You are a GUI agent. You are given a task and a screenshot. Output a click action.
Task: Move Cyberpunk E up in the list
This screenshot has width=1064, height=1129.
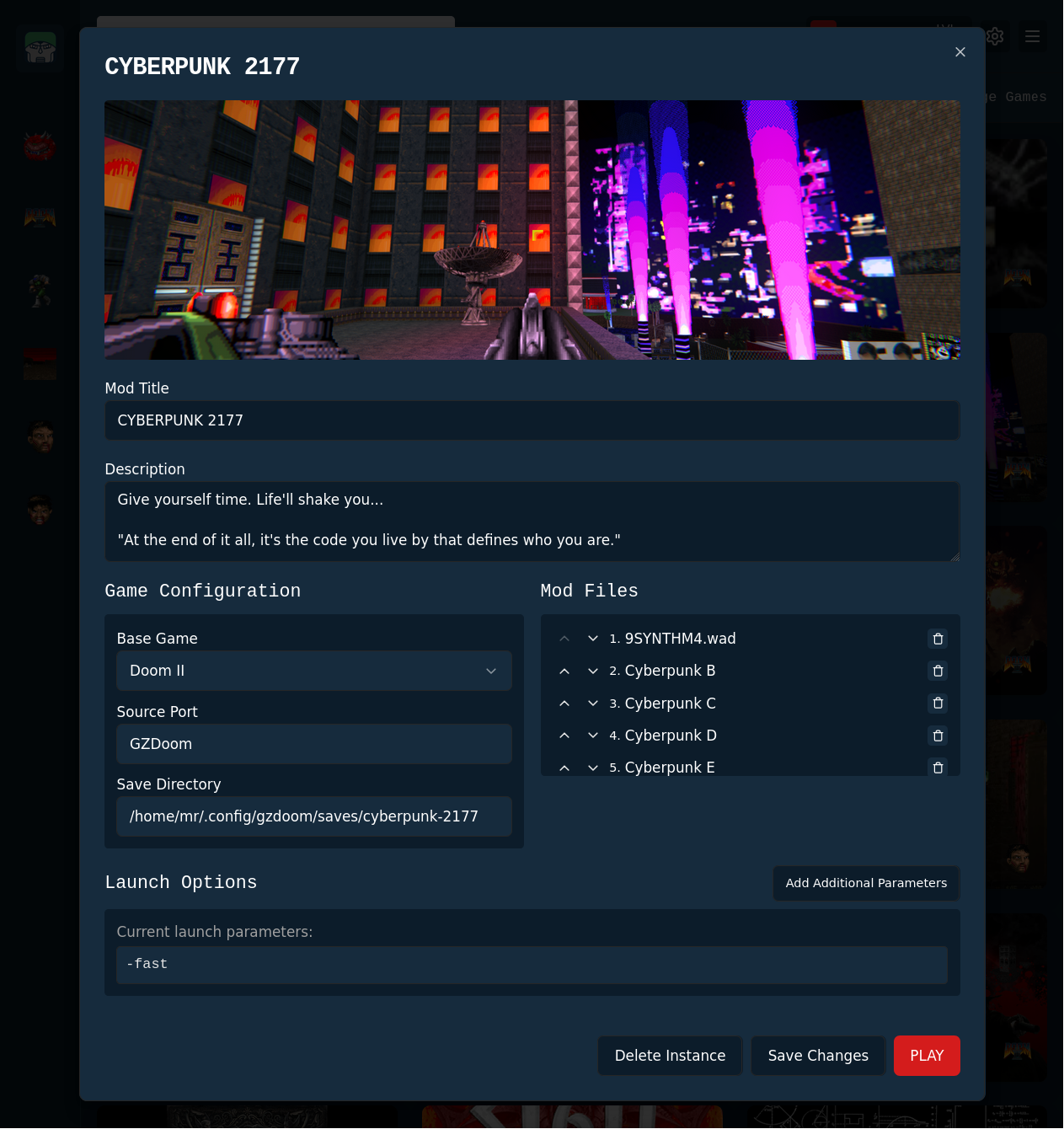point(564,768)
